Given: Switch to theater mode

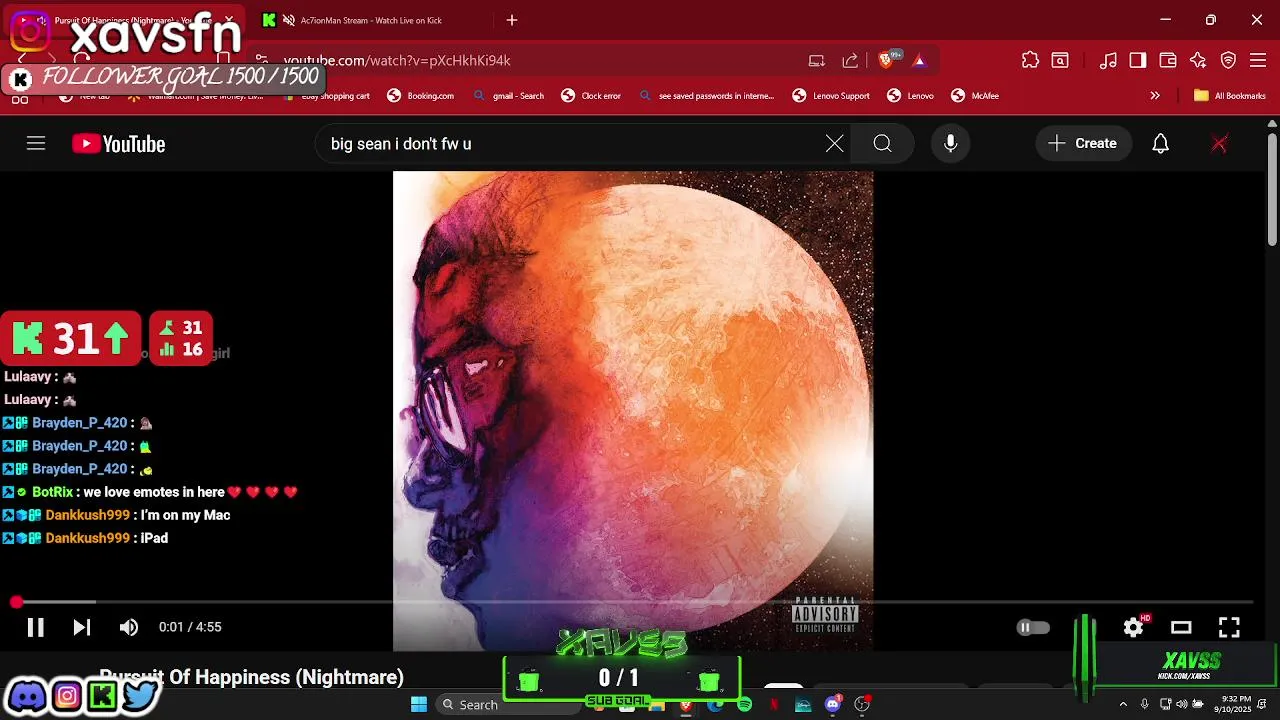Looking at the screenshot, I should pyautogui.click(x=1181, y=627).
